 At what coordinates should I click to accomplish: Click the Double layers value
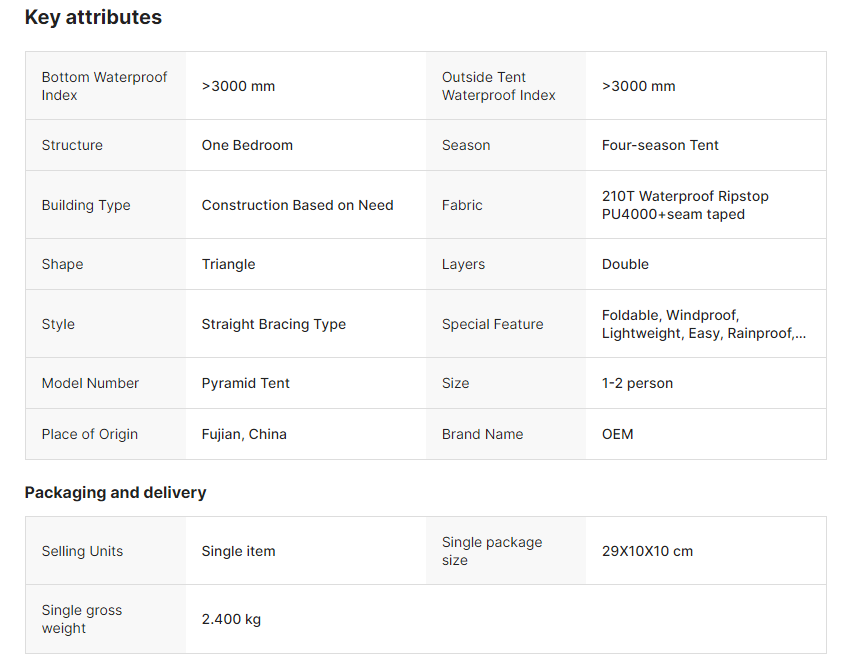tap(625, 264)
